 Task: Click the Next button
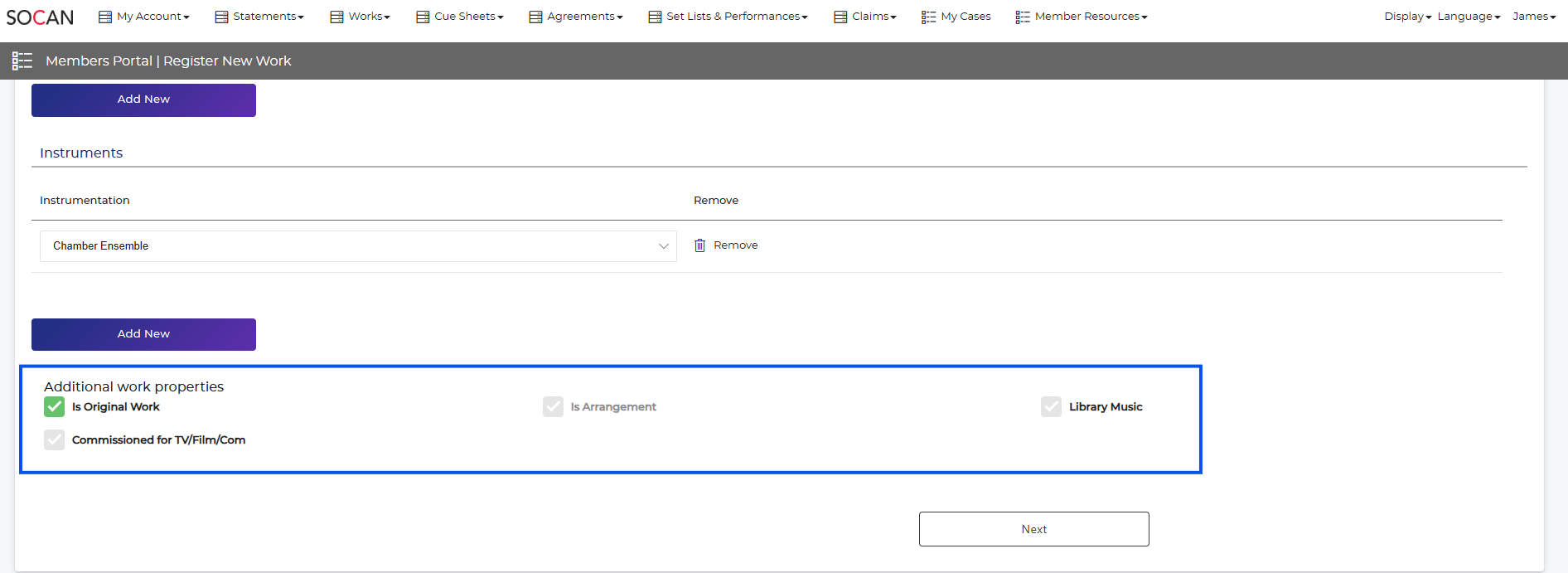click(1033, 529)
